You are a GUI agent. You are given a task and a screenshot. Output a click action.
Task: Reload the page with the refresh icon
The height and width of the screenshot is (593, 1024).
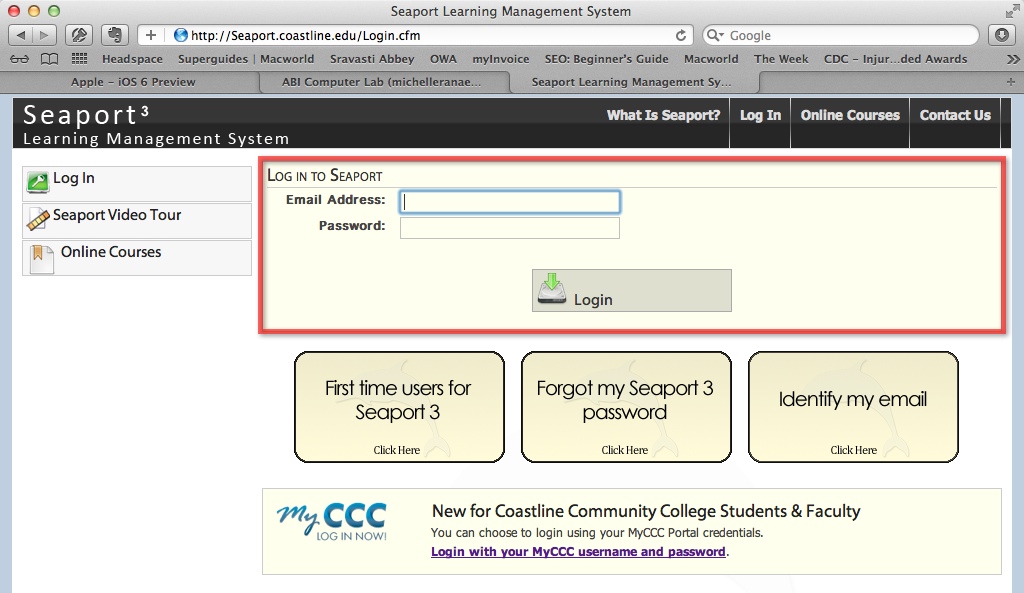[x=680, y=35]
